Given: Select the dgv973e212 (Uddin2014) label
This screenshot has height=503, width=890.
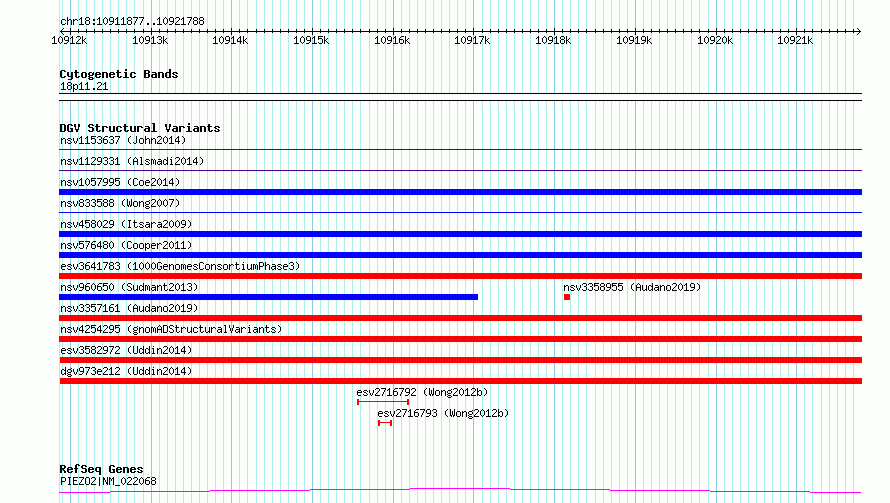Looking at the screenshot, I should click(126, 371).
